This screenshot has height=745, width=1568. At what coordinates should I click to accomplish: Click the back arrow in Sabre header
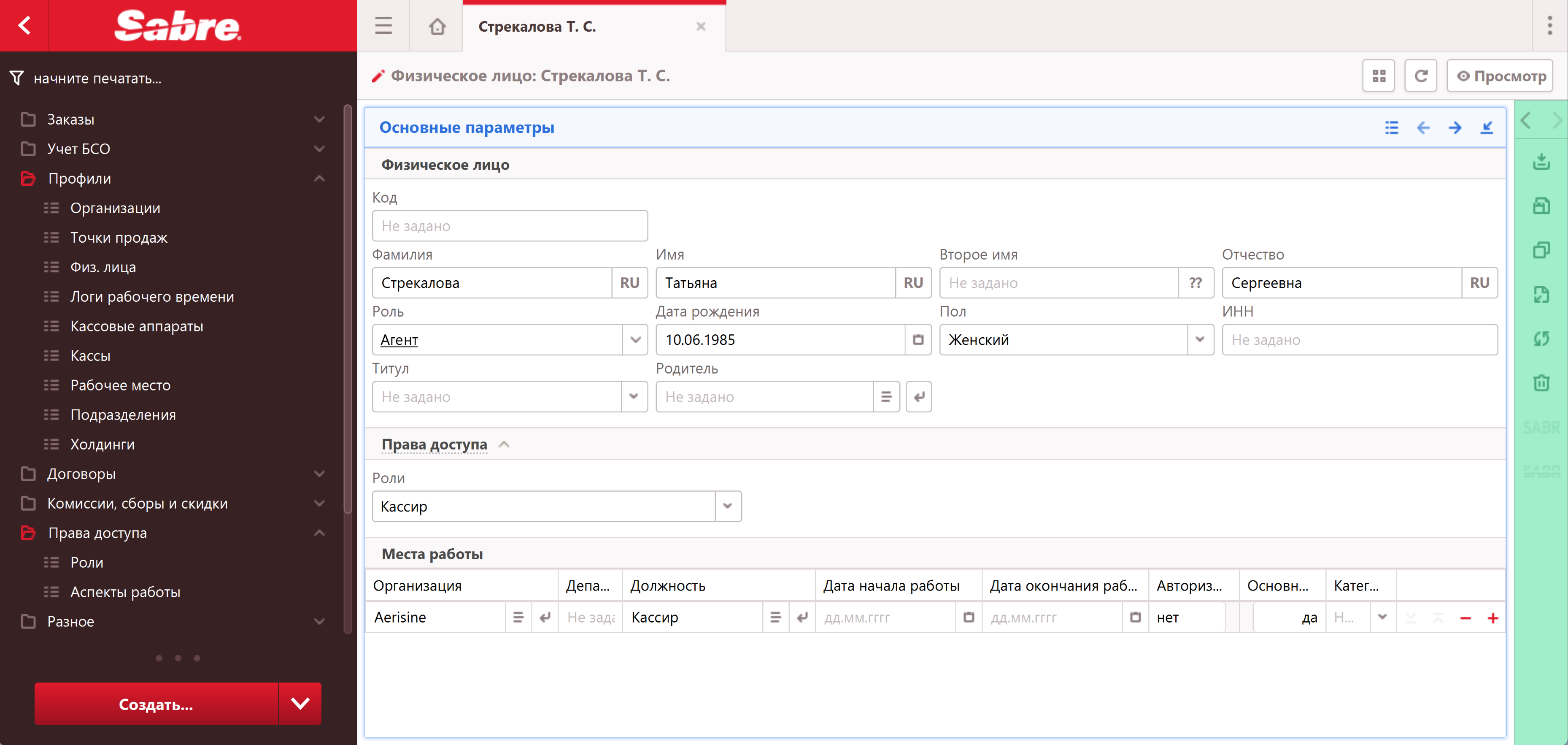(x=24, y=26)
